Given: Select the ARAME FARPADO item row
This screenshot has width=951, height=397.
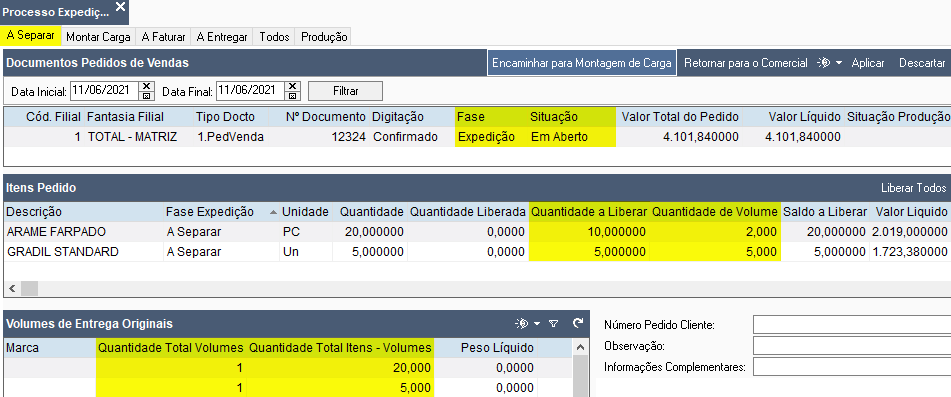Looking at the screenshot, I should point(477,232).
